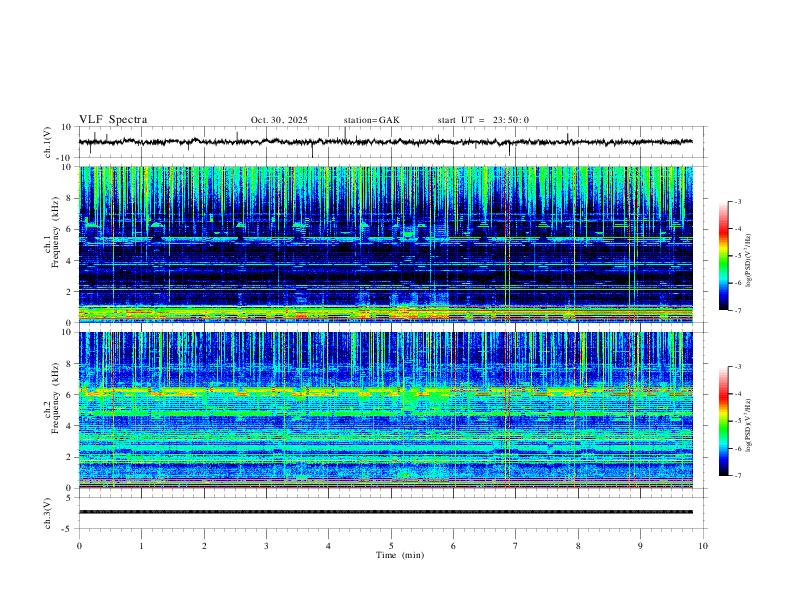Click the "-6" tick on lower color bar
792x612 pixels.
pos(737,448)
